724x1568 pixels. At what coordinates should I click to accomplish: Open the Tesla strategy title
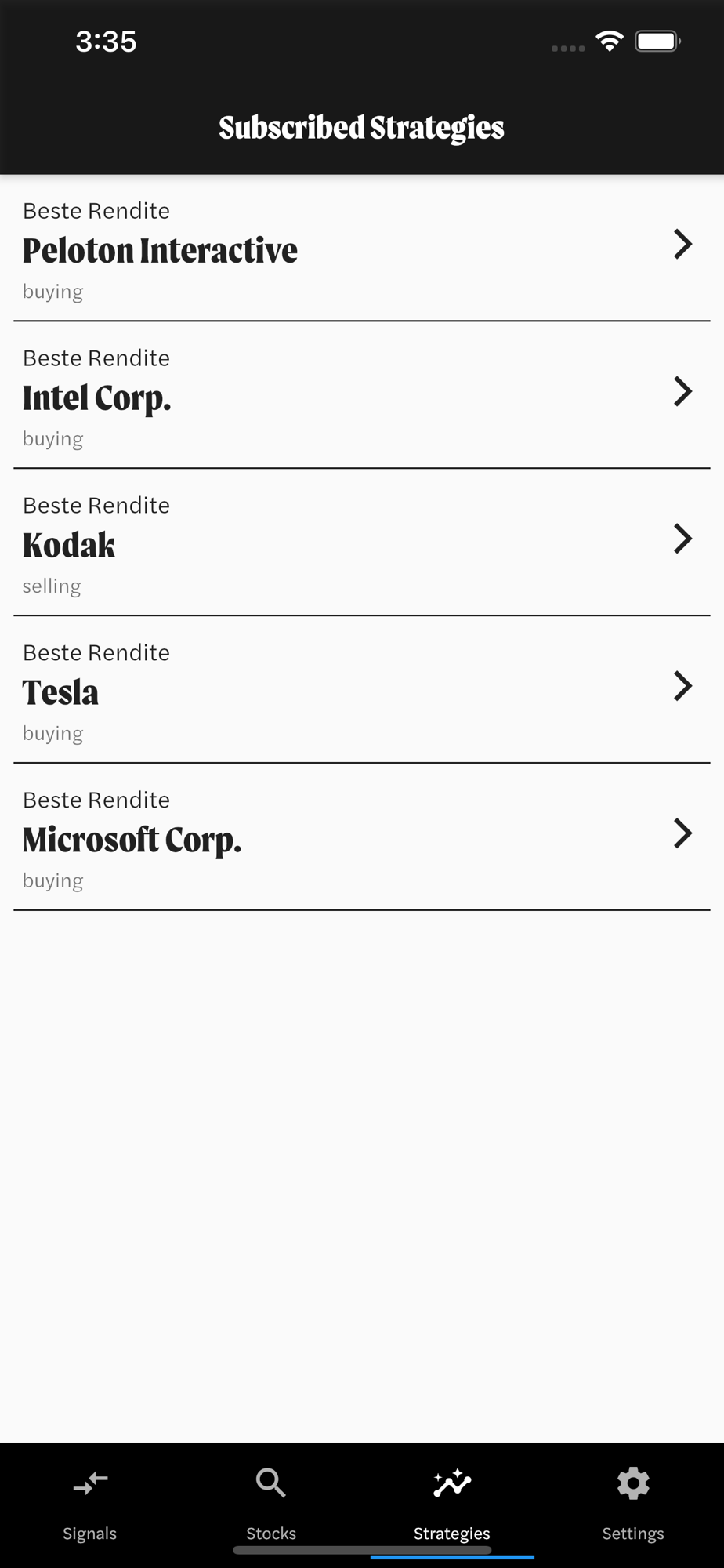[x=60, y=693]
